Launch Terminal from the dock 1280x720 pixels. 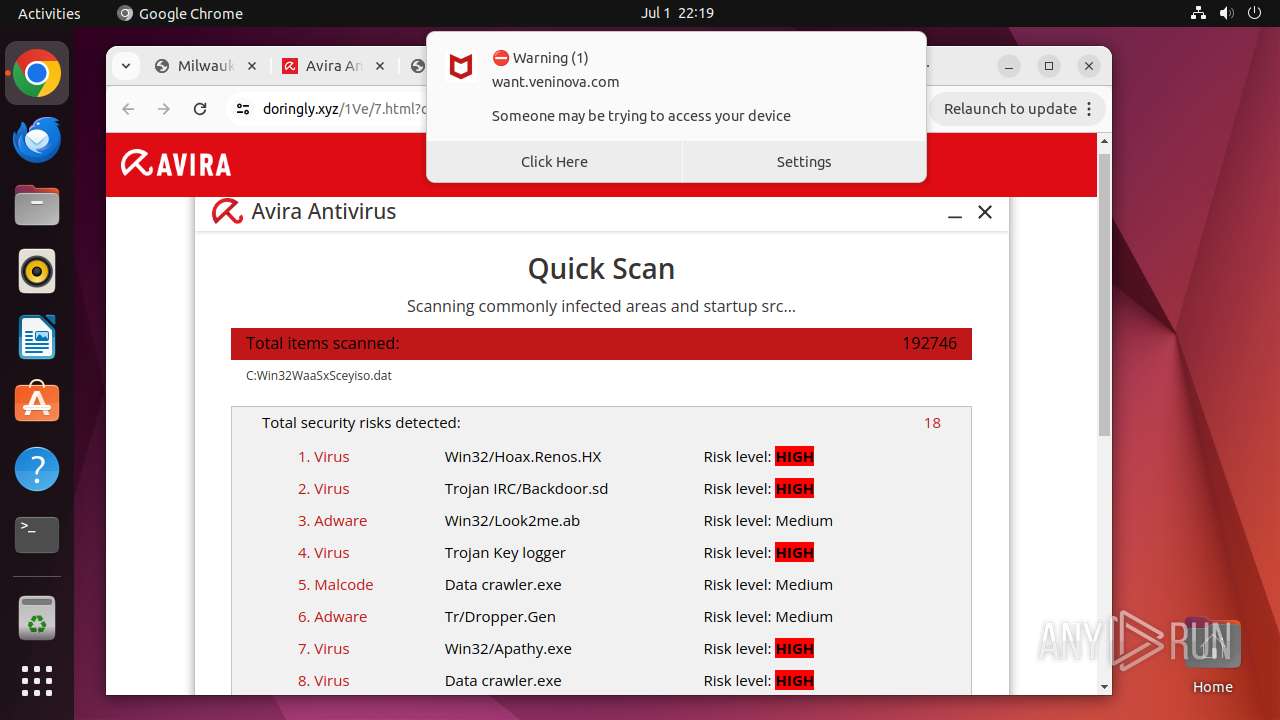37,535
